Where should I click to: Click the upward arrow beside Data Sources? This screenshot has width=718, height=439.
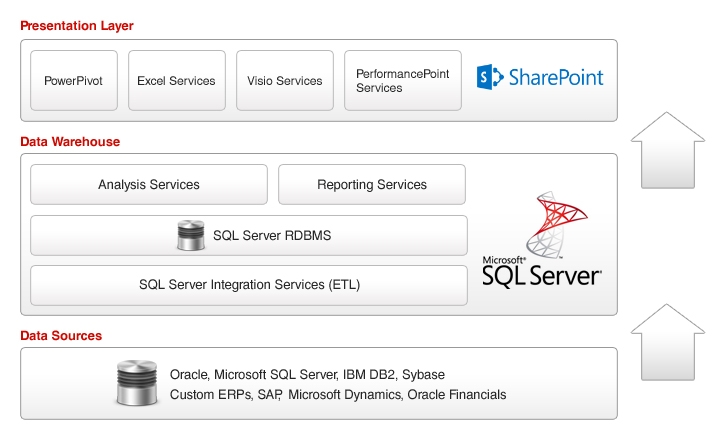[x=667, y=342]
